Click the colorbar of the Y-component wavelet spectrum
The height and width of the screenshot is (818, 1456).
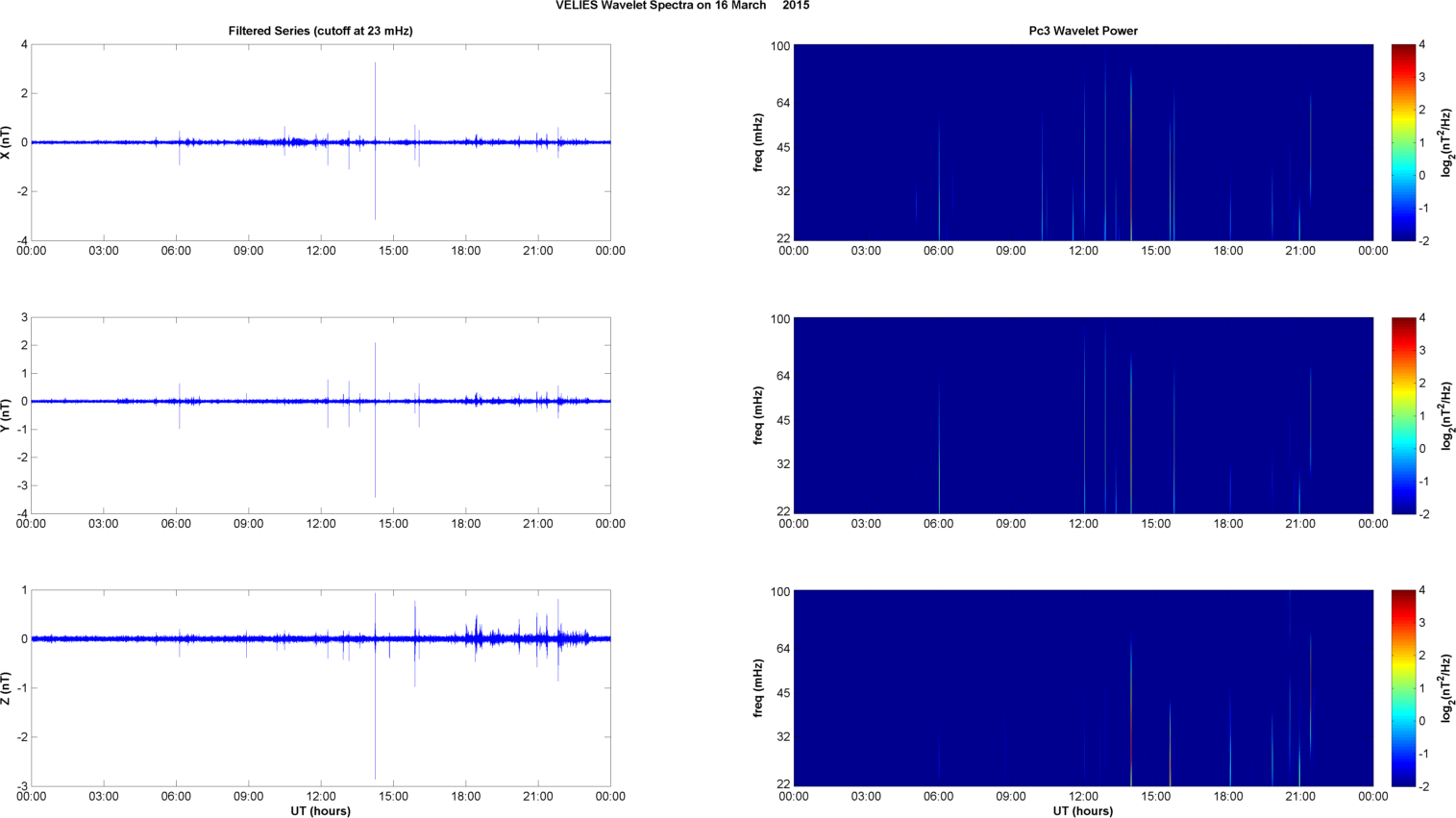pyautogui.click(x=1403, y=415)
